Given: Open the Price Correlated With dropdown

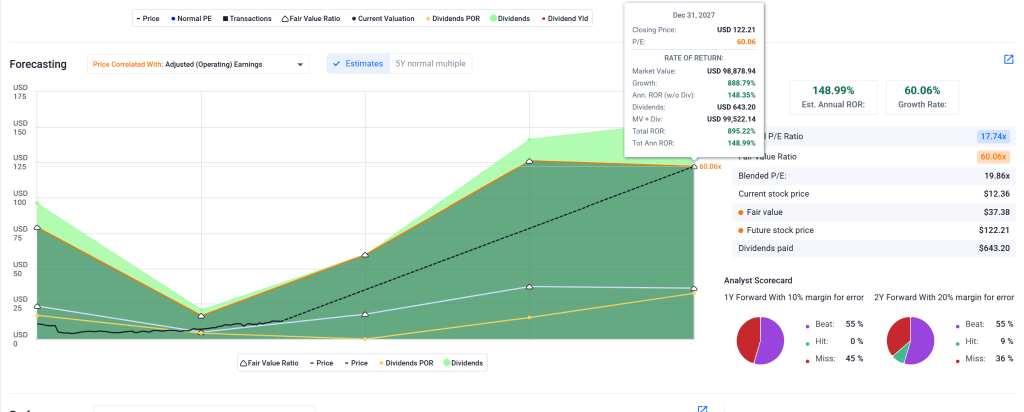Looking at the screenshot, I should [198, 64].
